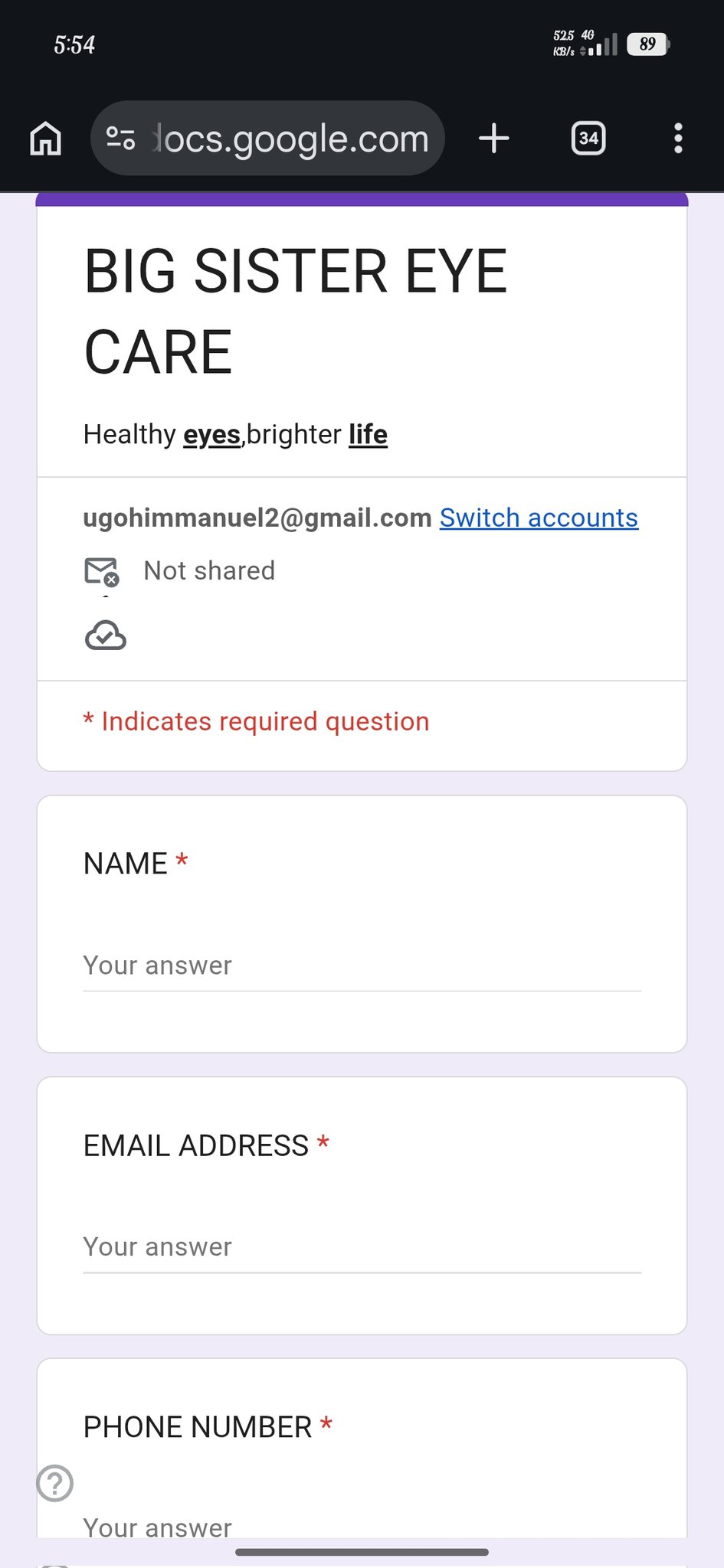The width and height of the screenshot is (724, 1568).
Task: Open a new tab with plus icon
Action: pyautogui.click(x=494, y=139)
